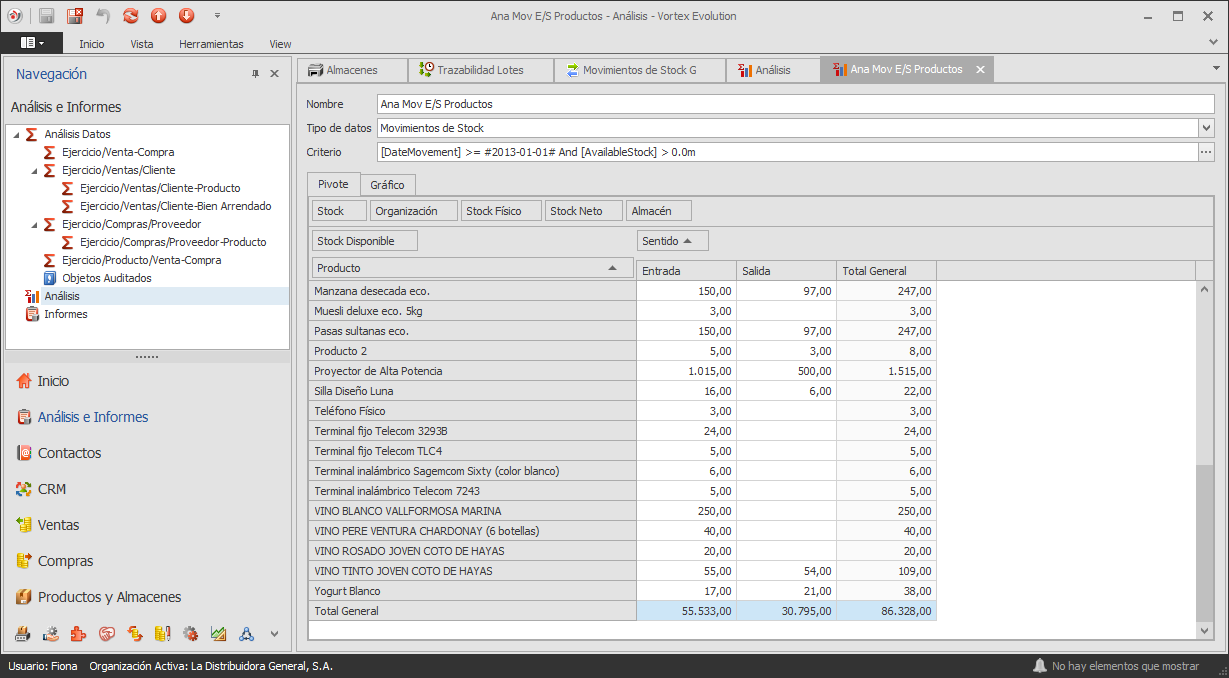Open the Tipo de datos dropdown
Screen dimensions: 1229x678
1206,128
